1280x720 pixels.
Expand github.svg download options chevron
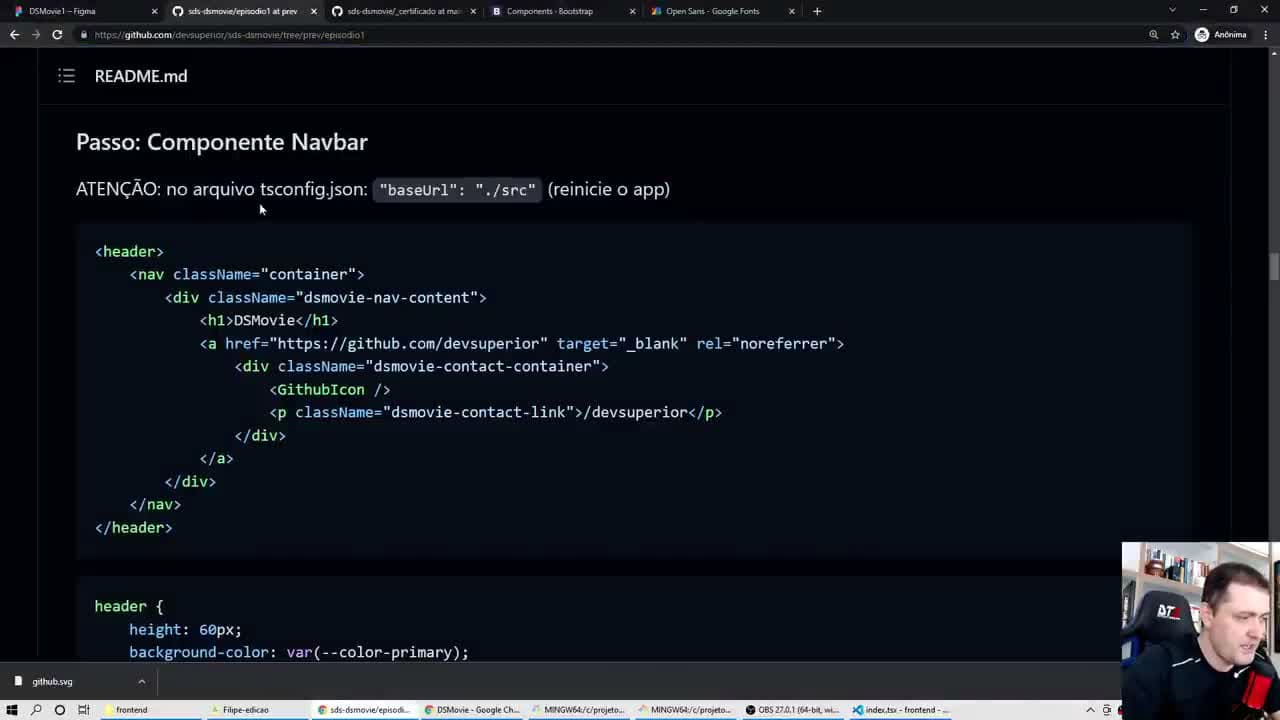point(141,681)
